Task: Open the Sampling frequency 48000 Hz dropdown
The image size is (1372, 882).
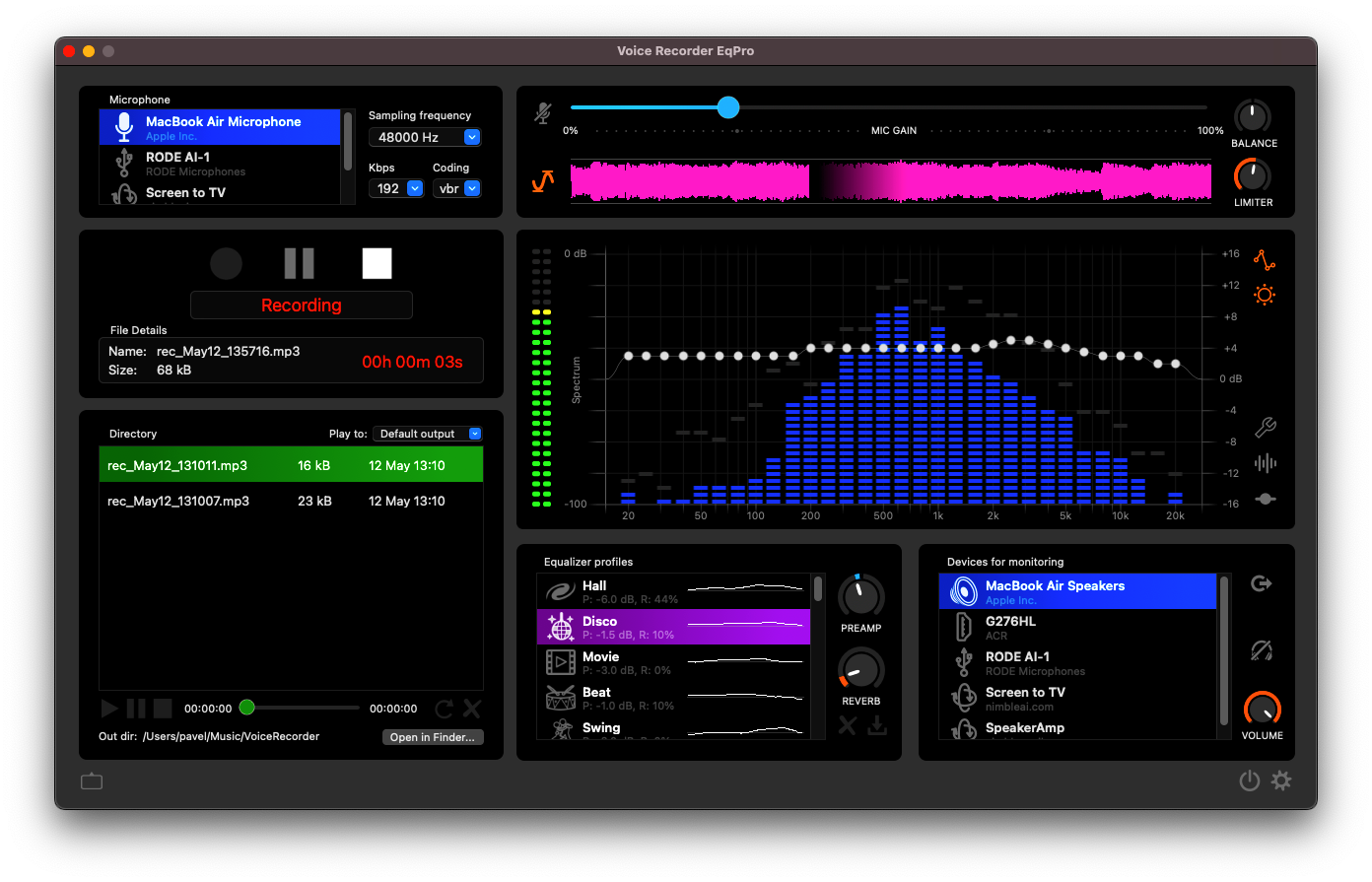Action: tap(425, 137)
